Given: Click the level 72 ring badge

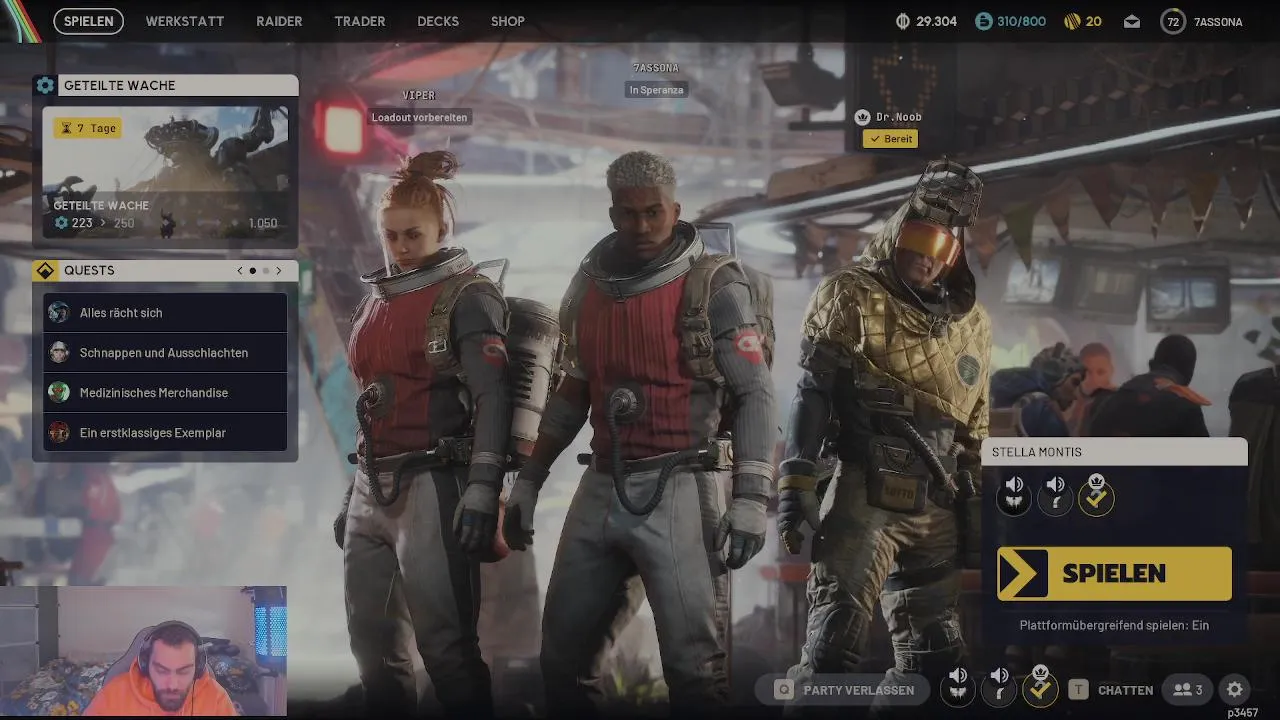Looking at the screenshot, I should pos(1173,21).
